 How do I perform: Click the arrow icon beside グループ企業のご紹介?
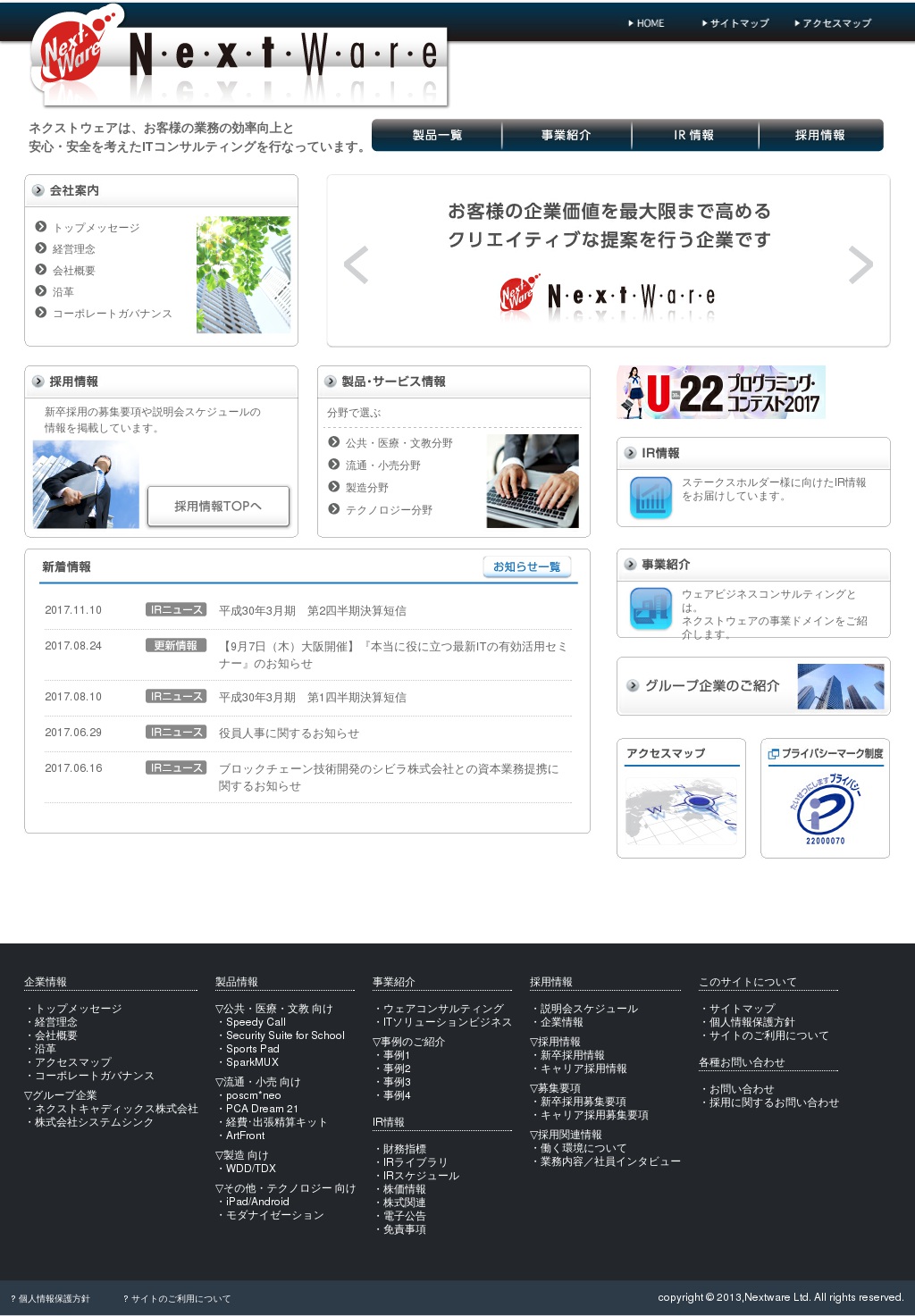633,685
